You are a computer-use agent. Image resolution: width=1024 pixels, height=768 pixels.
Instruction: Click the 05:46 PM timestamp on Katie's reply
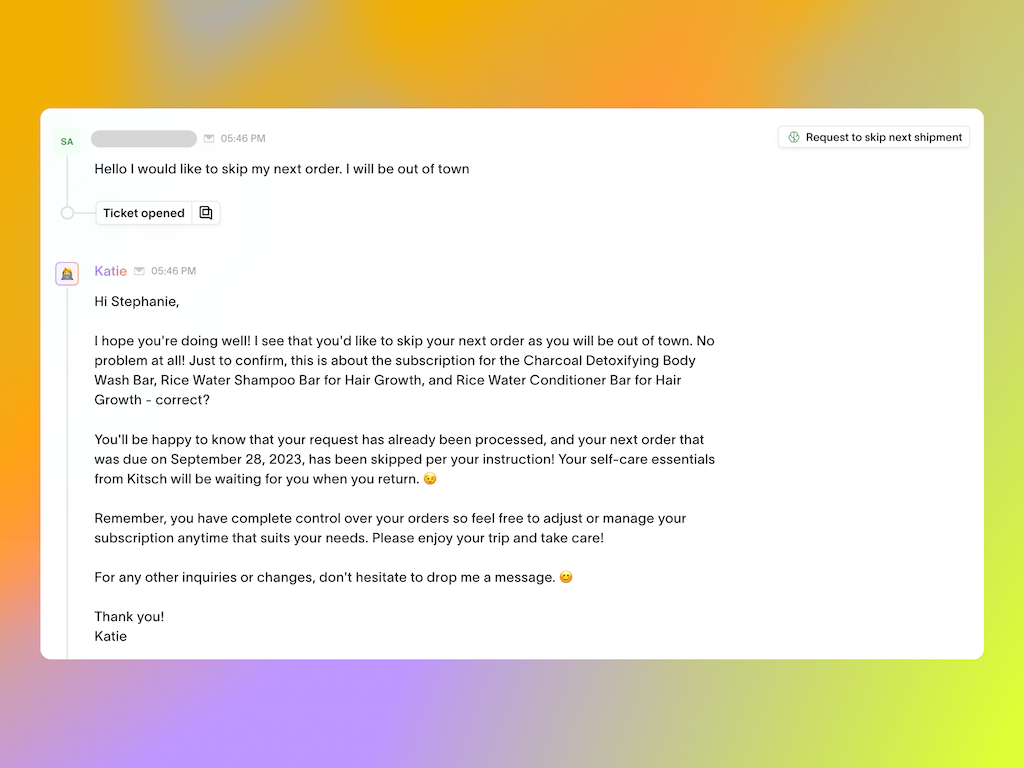click(174, 271)
